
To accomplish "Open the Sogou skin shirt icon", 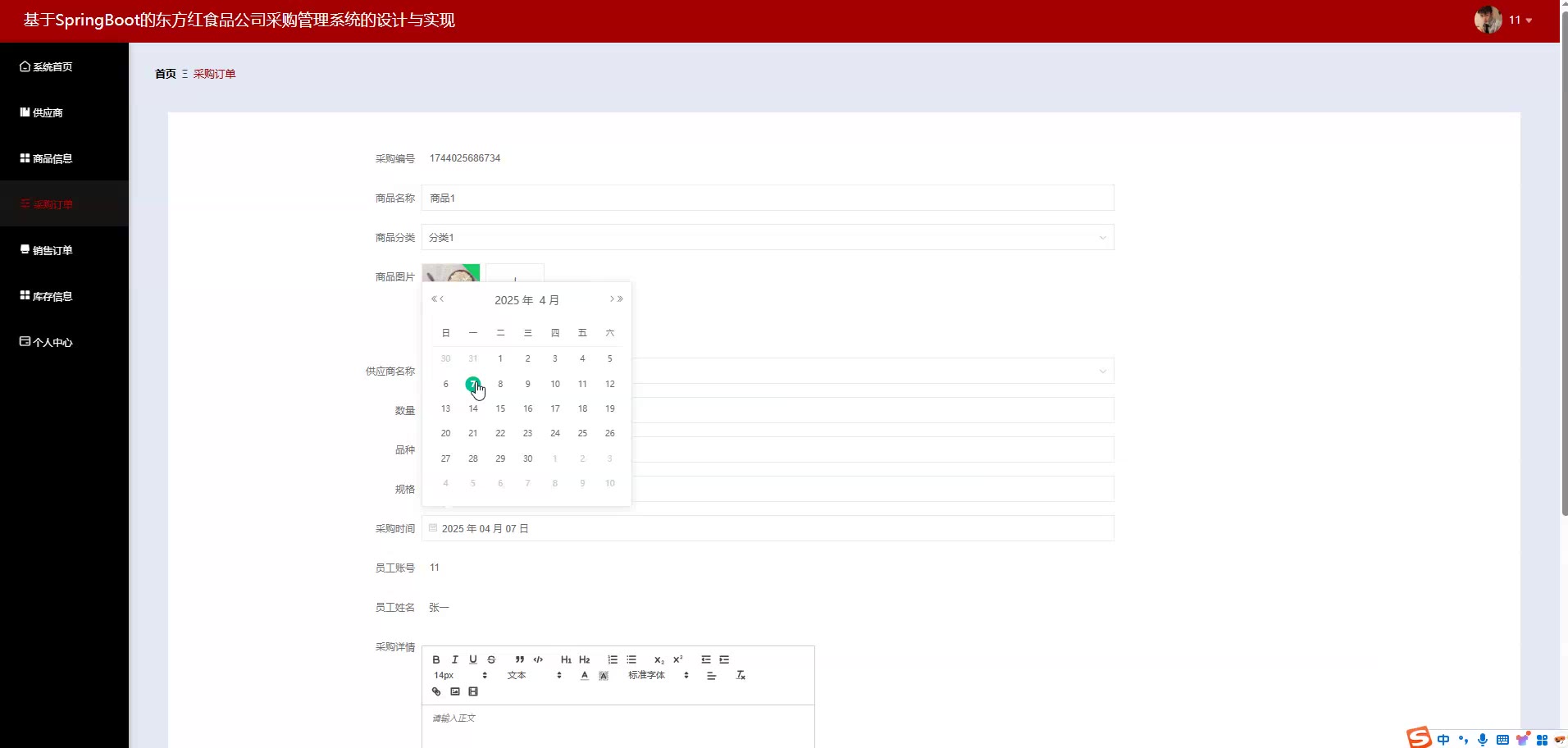I will [1523, 740].
